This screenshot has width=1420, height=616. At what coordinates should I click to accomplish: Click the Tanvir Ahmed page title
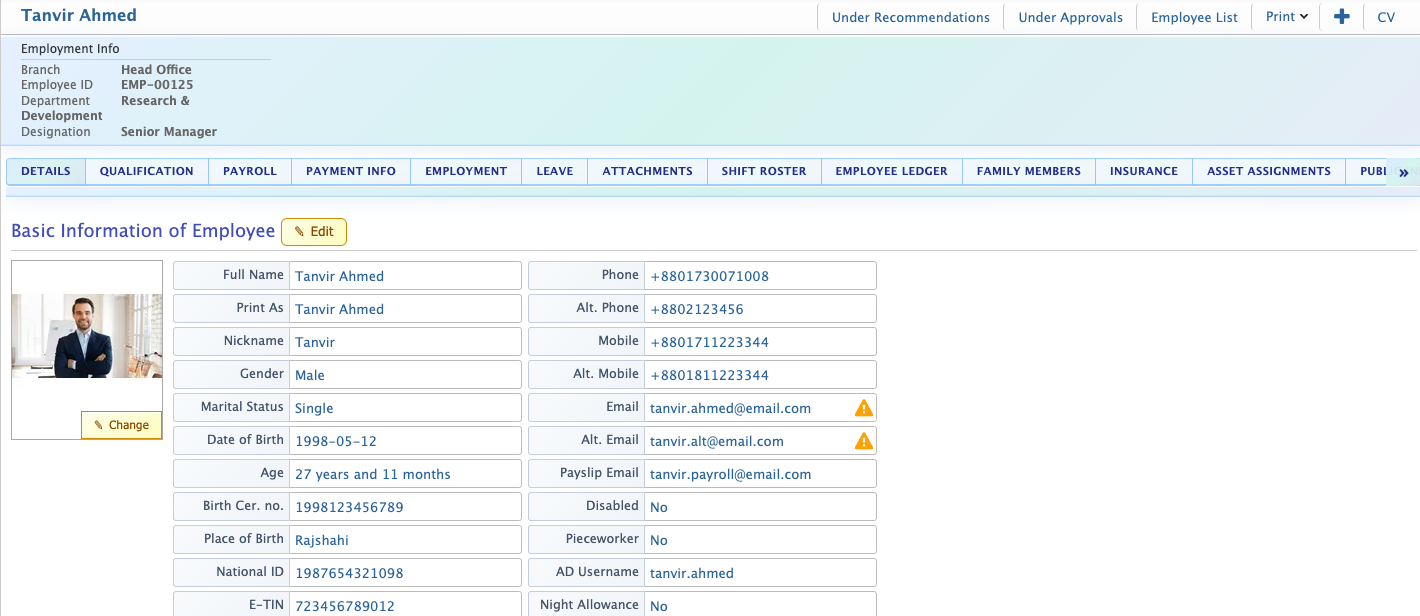[79, 15]
